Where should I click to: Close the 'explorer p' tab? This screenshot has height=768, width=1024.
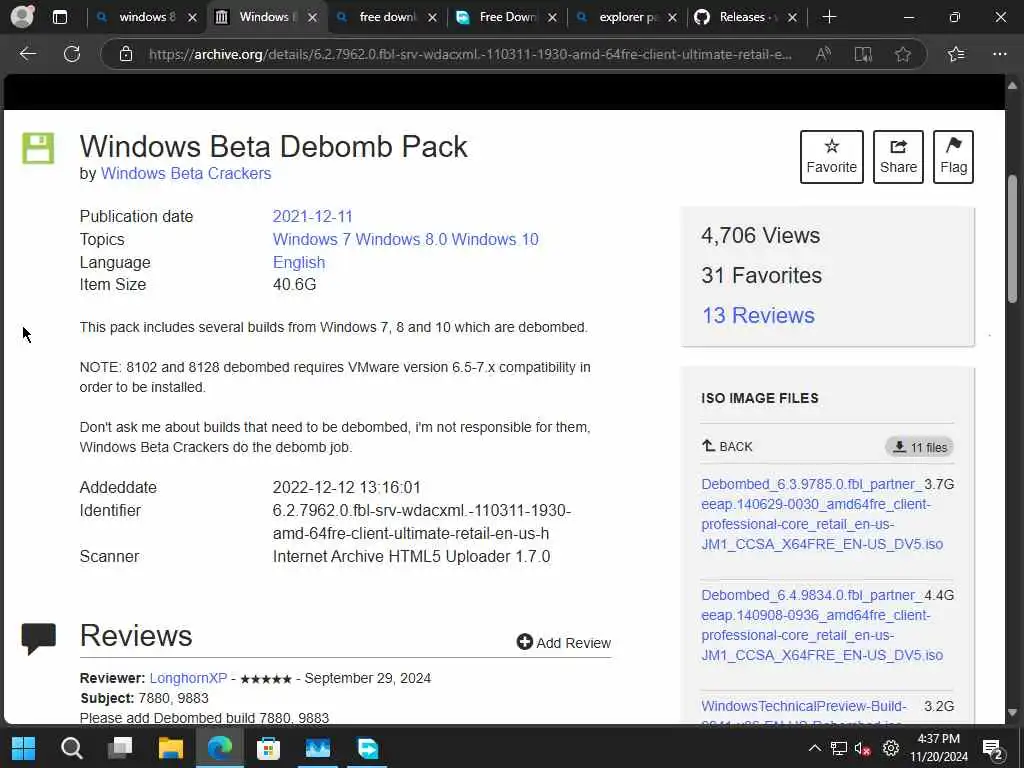pyautogui.click(x=673, y=18)
